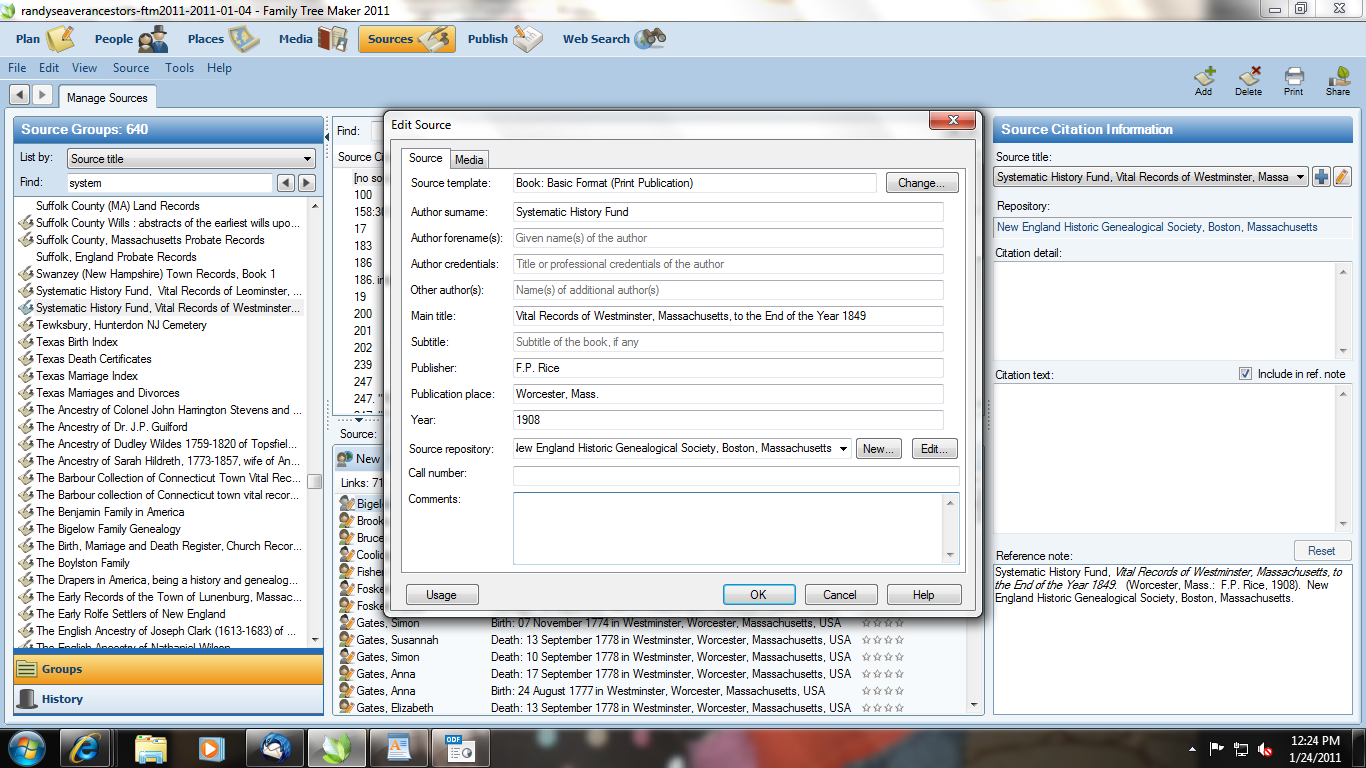Open the Publish workspace
Screen dimensions: 1366x768
(506, 39)
